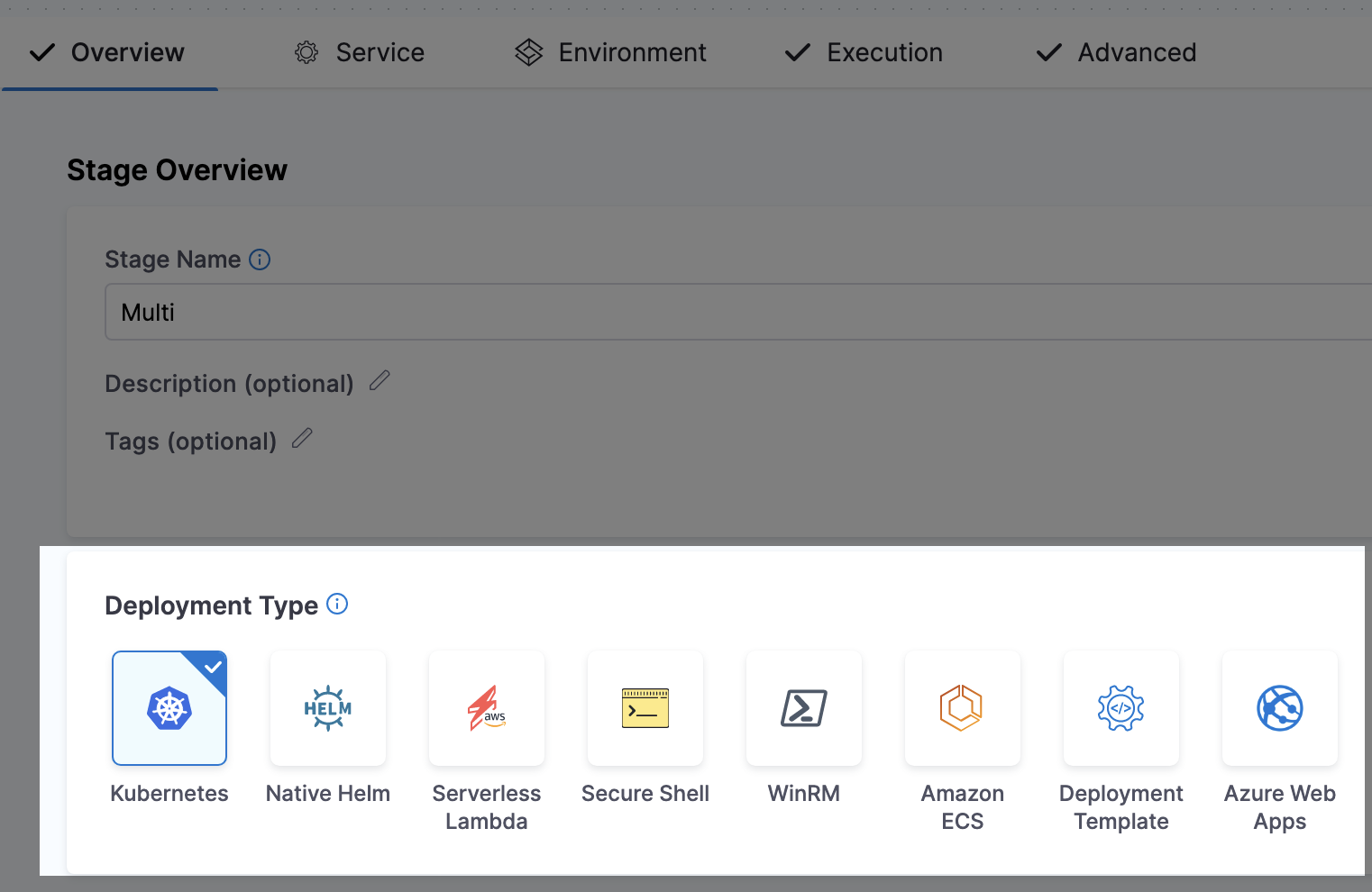This screenshot has width=1372, height=892.
Task: Open the Execution tab
Action: click(864, 52)
